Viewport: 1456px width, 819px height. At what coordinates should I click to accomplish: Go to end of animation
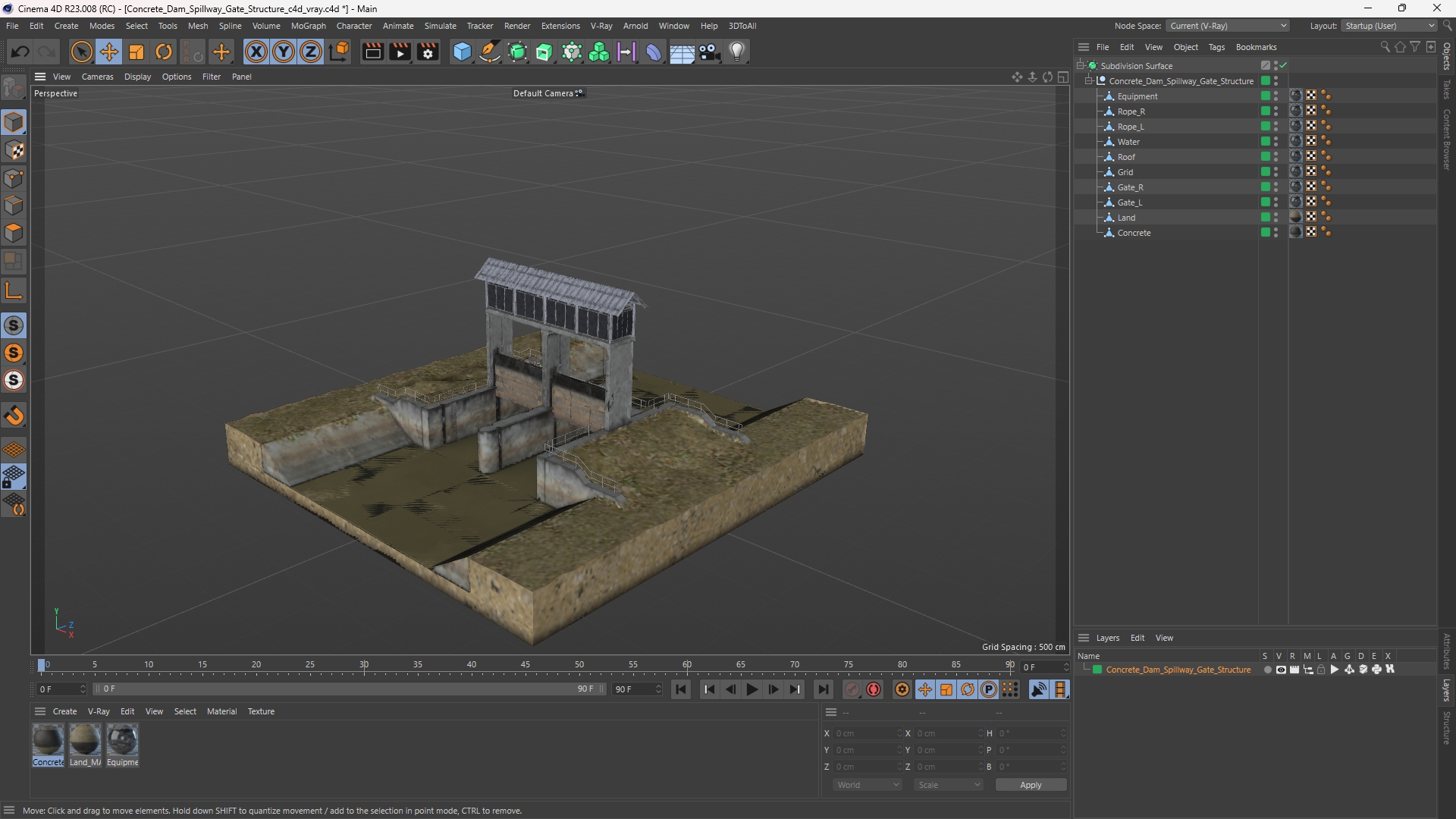(823, 689)
